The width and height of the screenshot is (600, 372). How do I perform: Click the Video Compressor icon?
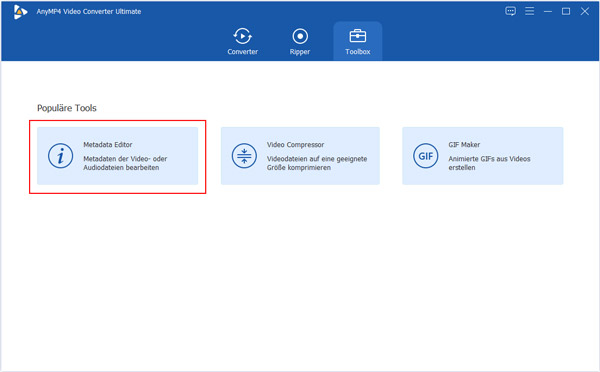pyautogui.click(x=244, y=156)
